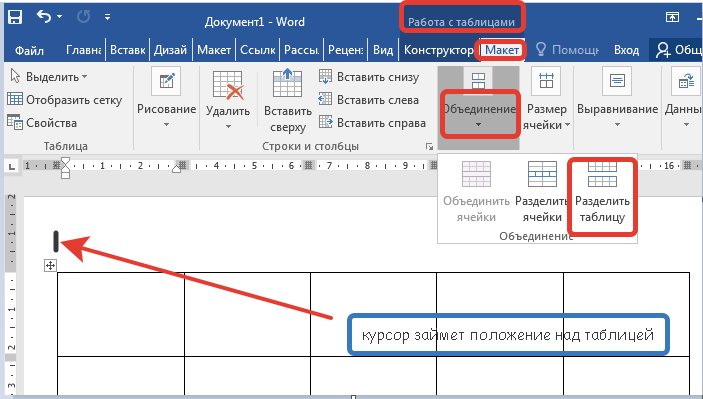
Task: Open the Размер ячейки dropdown
Action: click(547, 100)
